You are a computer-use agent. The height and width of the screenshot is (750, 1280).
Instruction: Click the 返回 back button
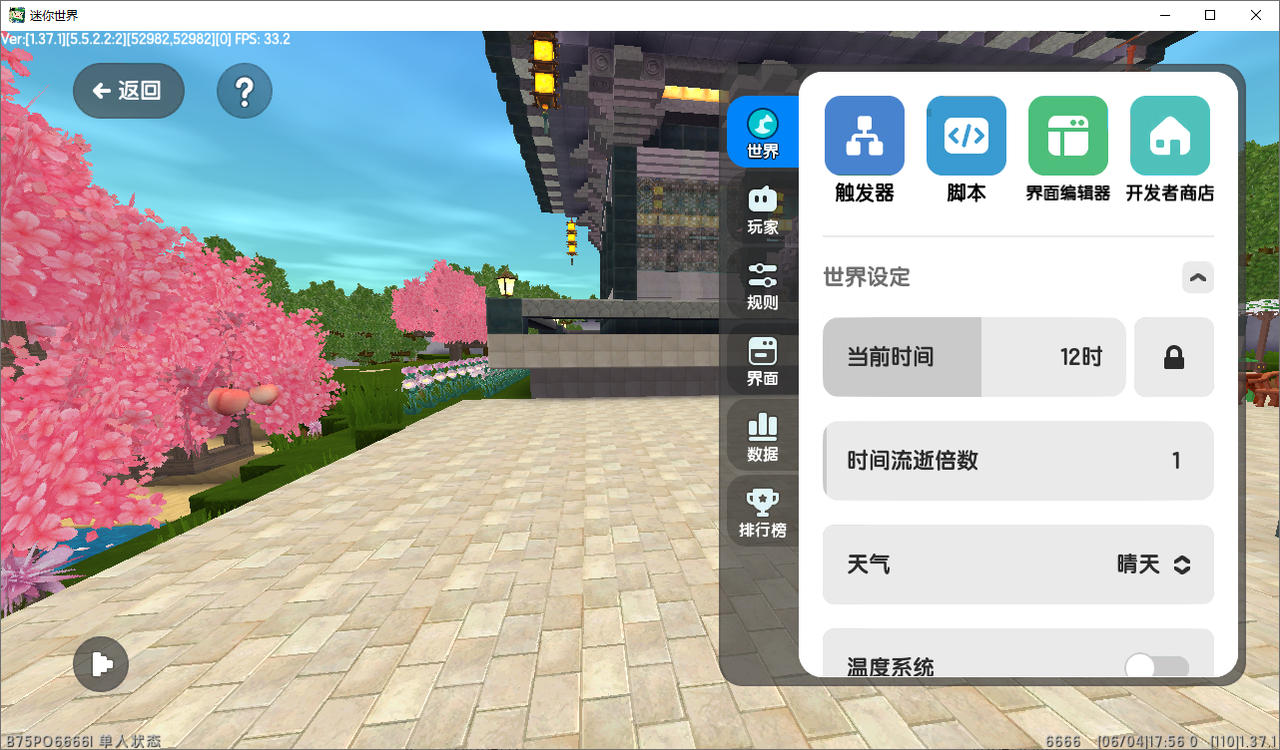(x=128, y=91)
